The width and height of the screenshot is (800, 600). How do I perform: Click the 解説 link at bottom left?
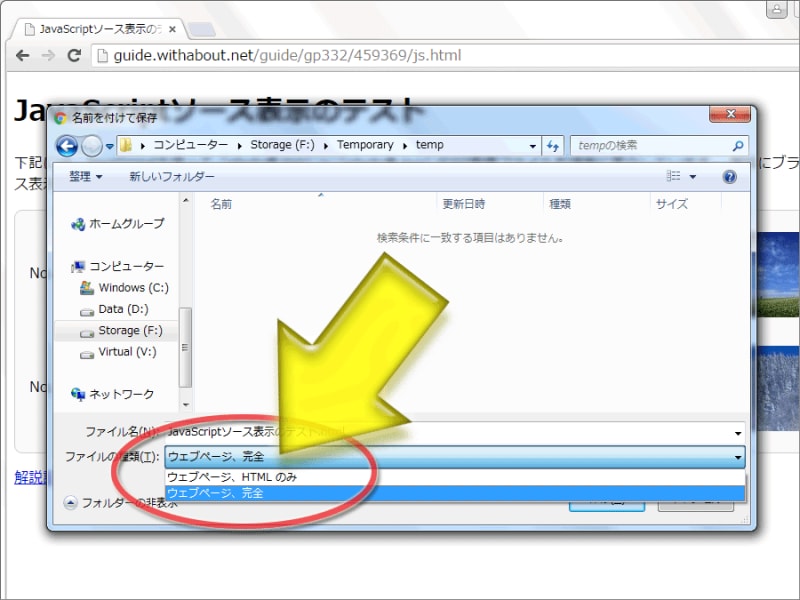pos(28,479)
